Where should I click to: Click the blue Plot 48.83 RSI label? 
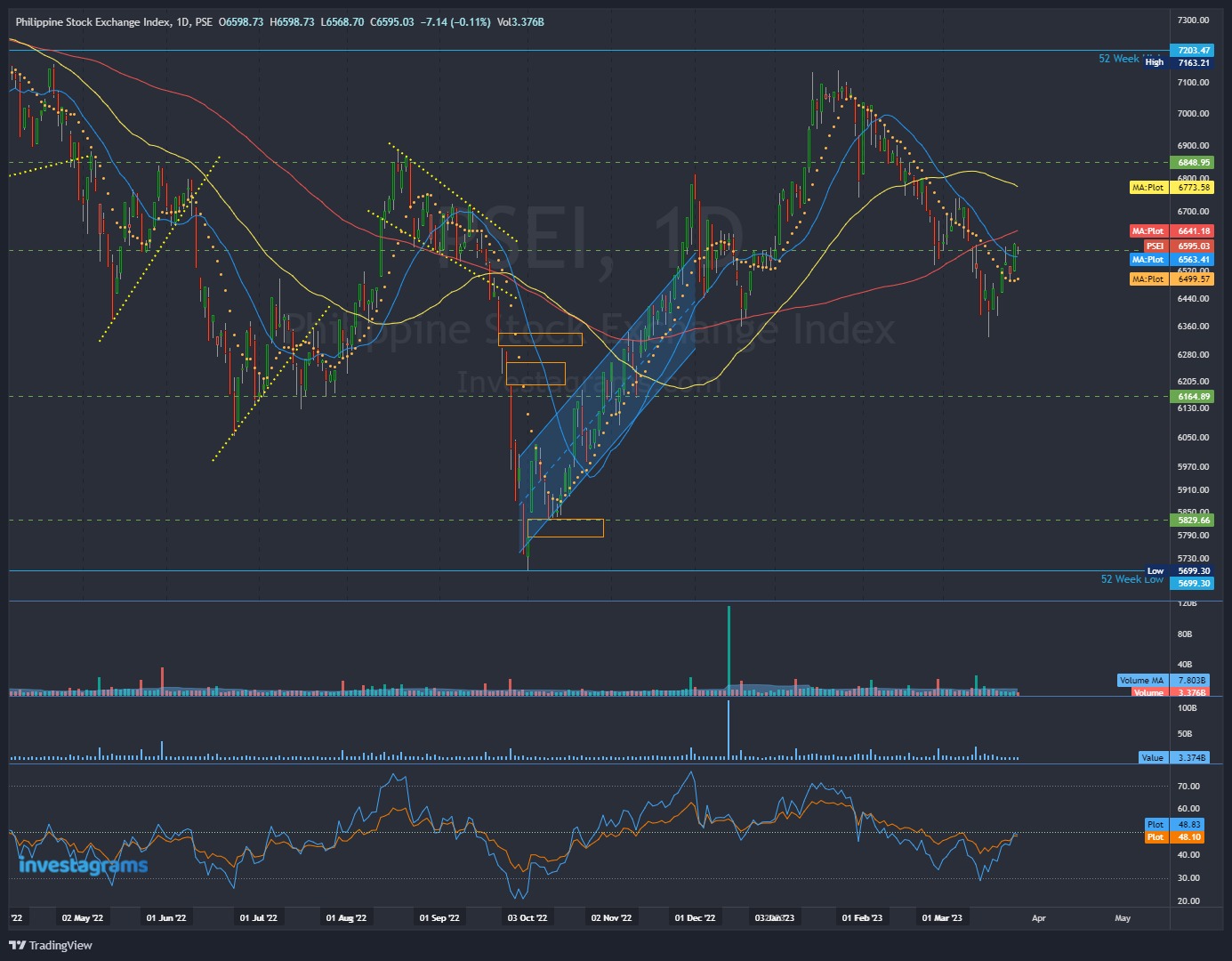[1176, 825]
